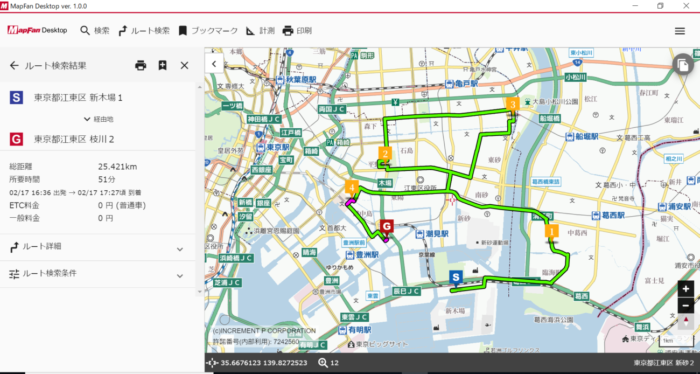Print the route result from panel header

point(141,66)
